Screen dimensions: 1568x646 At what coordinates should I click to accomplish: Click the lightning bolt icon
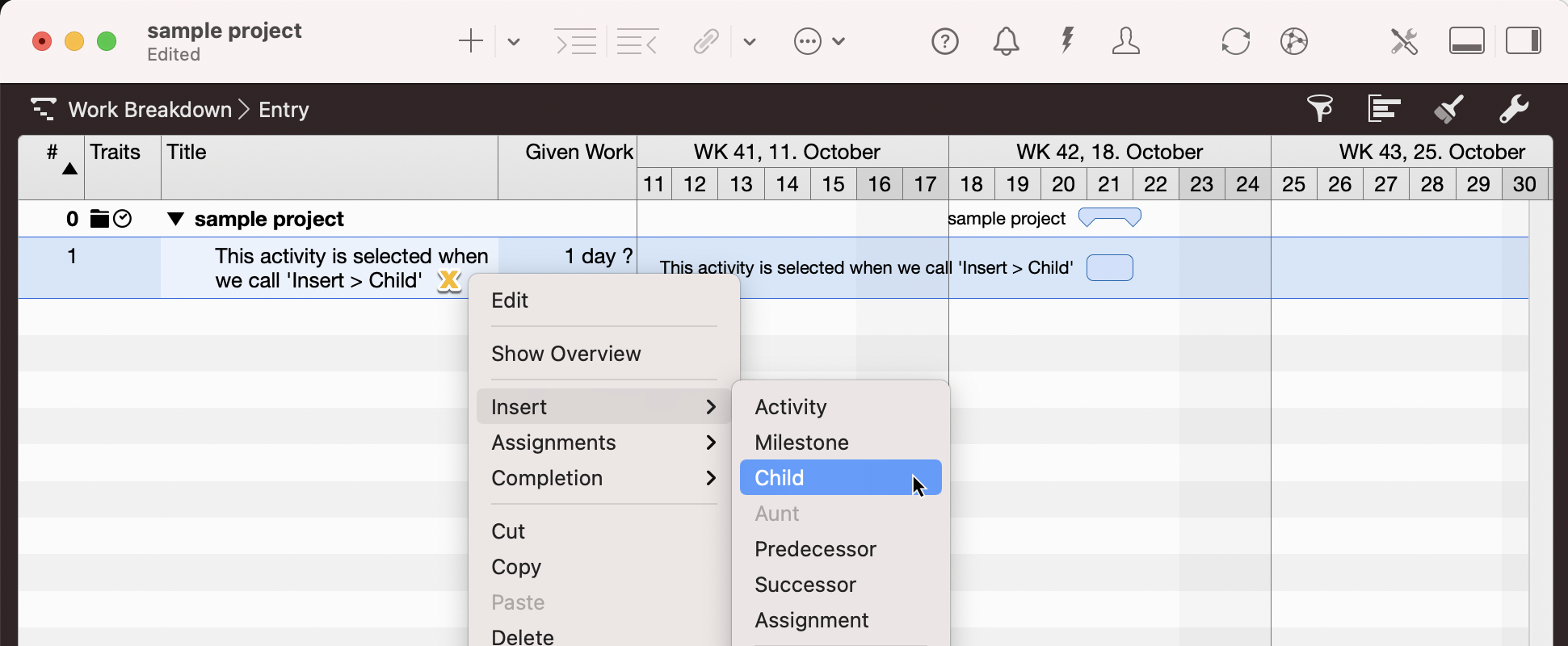(x=1067, y=40)
